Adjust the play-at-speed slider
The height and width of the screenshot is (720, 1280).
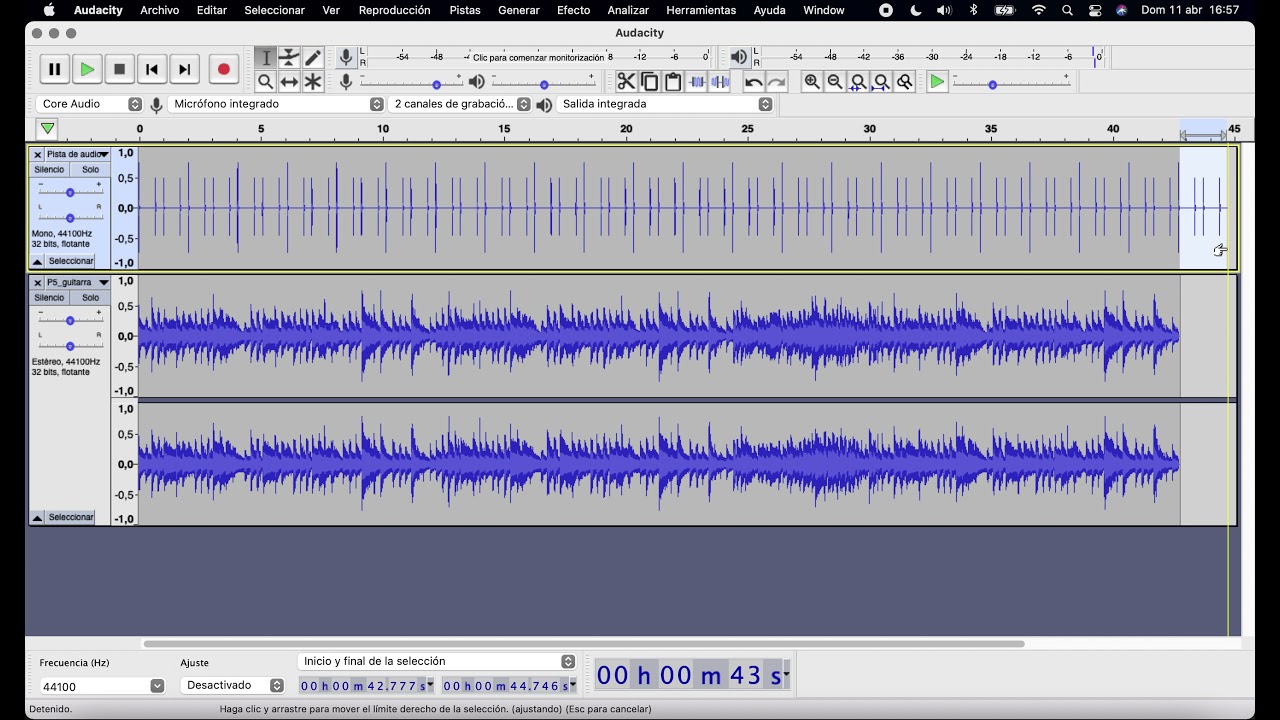(1011, 83)
